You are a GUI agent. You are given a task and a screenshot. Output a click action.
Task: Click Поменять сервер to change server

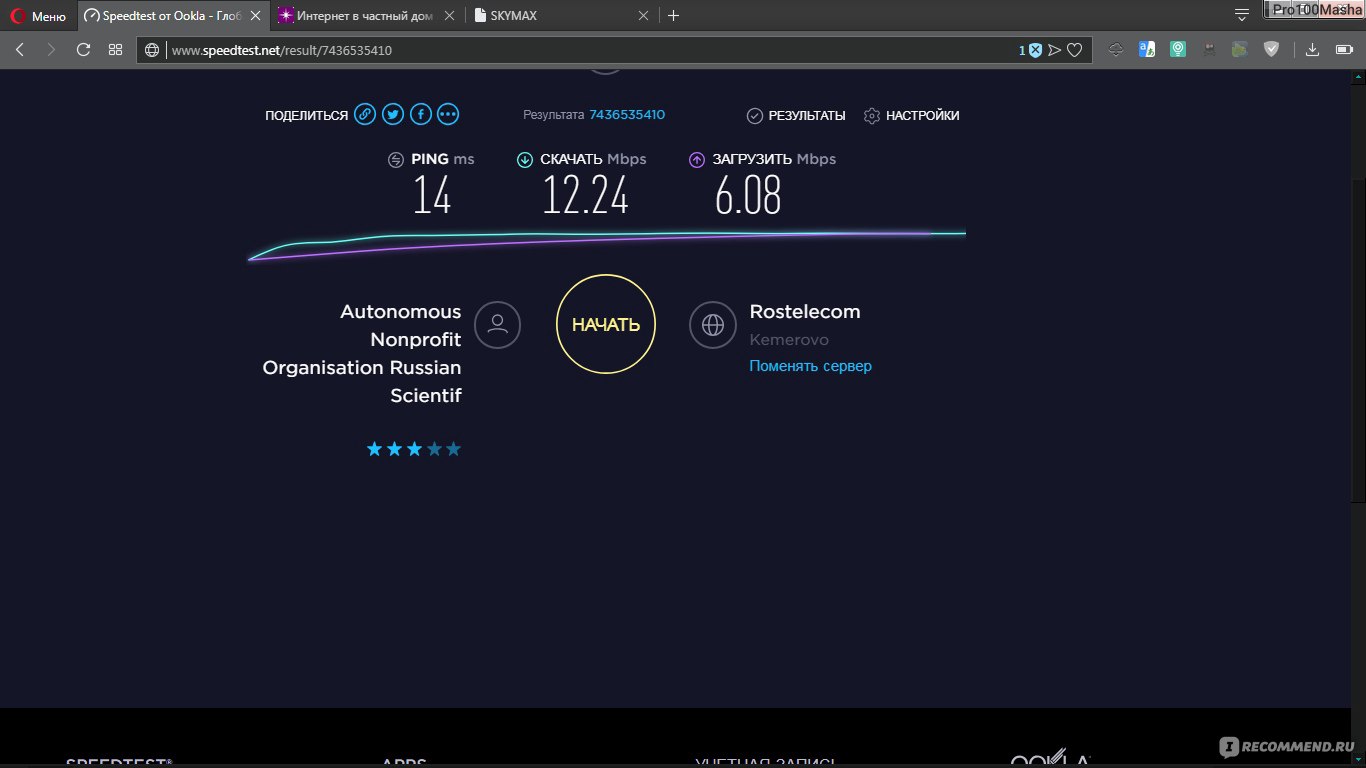click(x=810, y=366)
